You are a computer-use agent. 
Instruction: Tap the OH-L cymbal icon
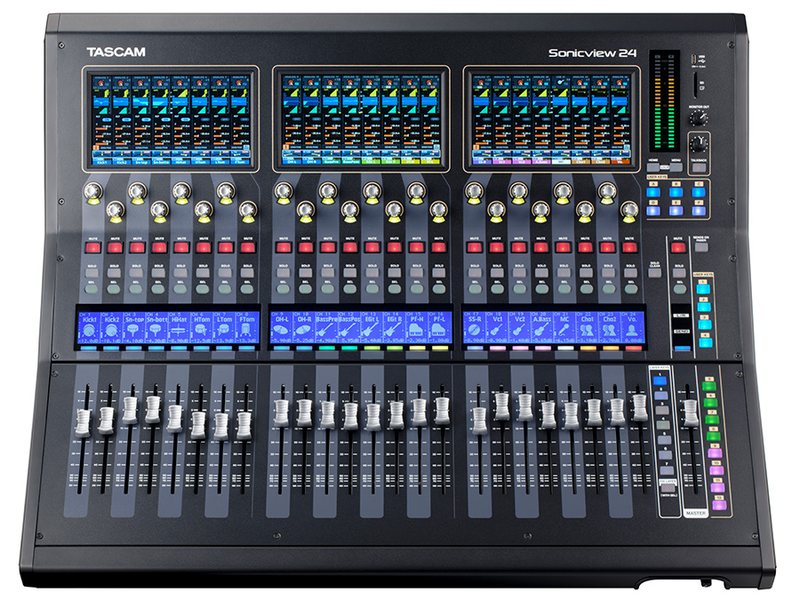point(281,332)
